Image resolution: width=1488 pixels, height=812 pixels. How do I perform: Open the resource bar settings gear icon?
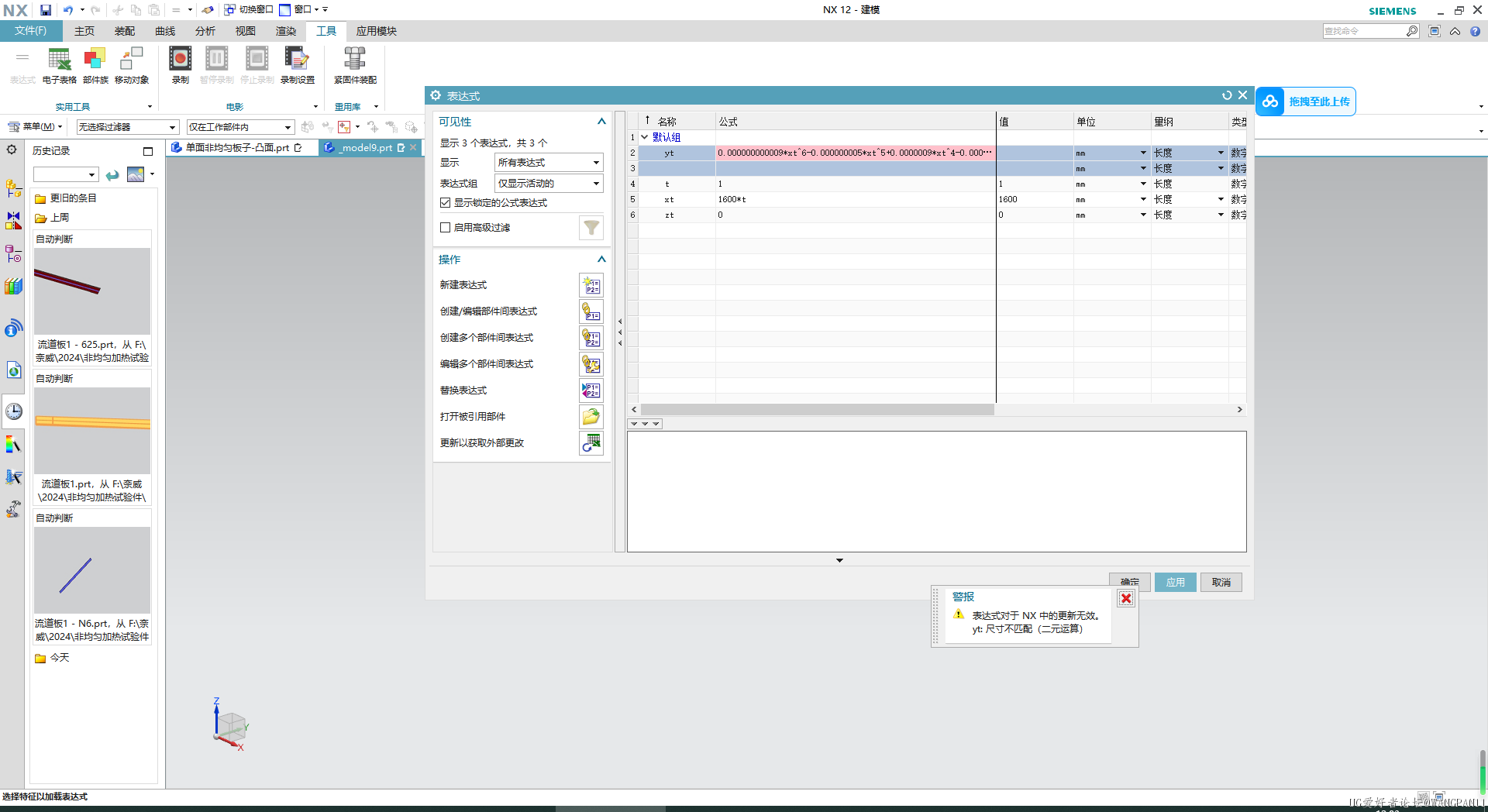[x=12, y=150]
